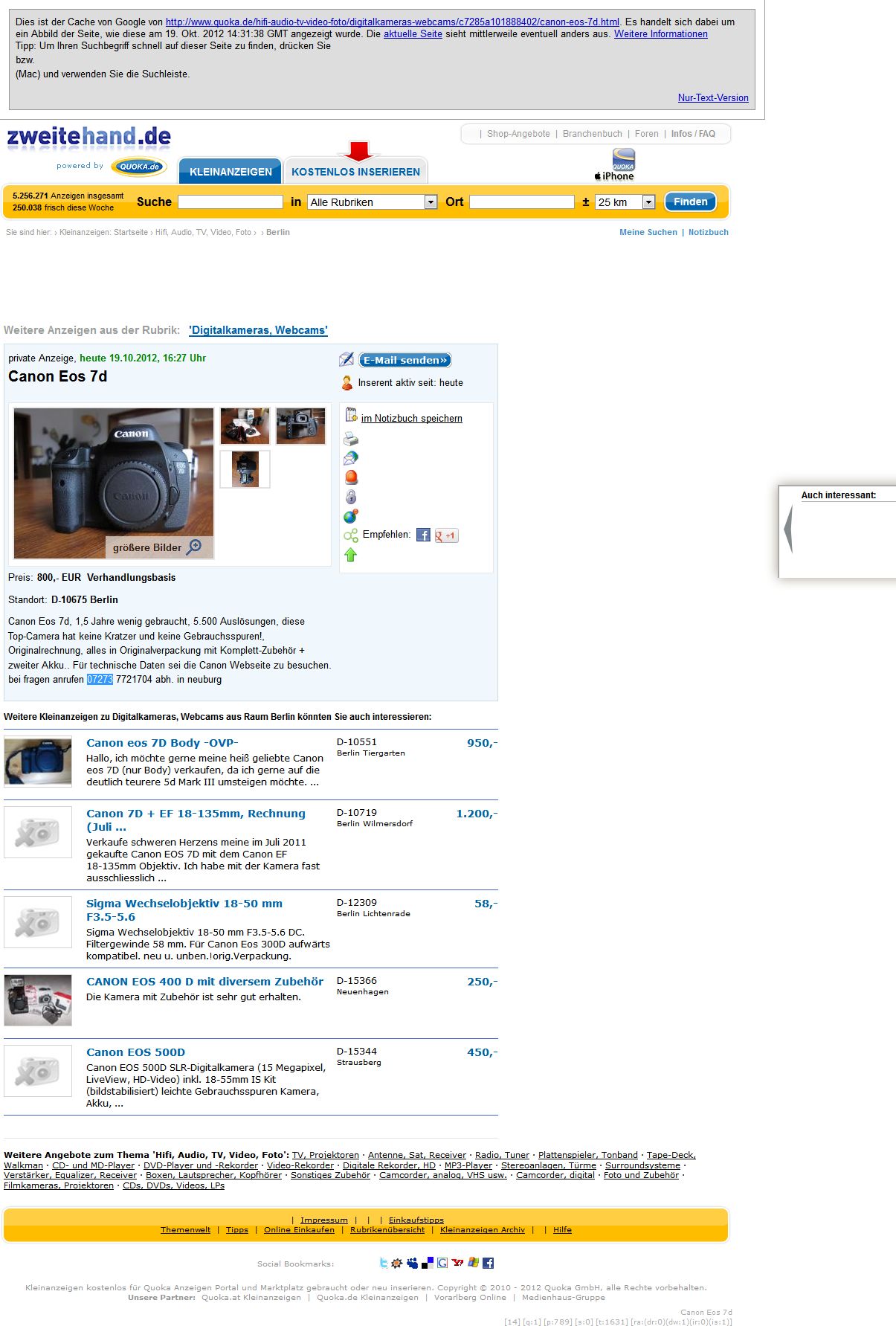This screenshot has width=896, height=1326.
Task: Open the Notizbuch link in breadcrumb bar
Action: tap(709, 232)
